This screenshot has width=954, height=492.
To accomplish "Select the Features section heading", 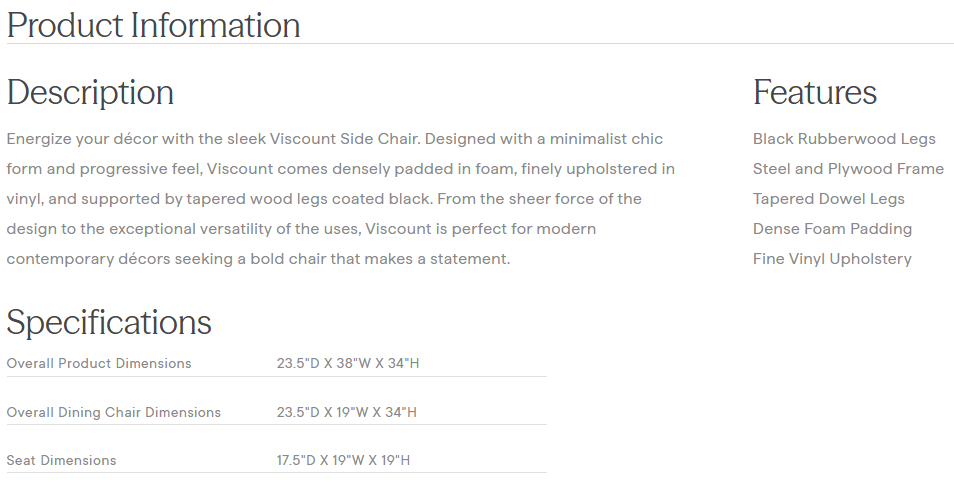I will [x=814, y=93].
